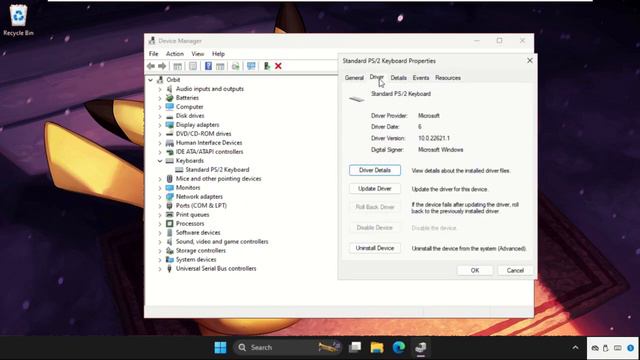Click the Forward arrow in Device Manager toolbar
Screen dimensions: 640x360
pyautogui.click(x=162, y=66)
